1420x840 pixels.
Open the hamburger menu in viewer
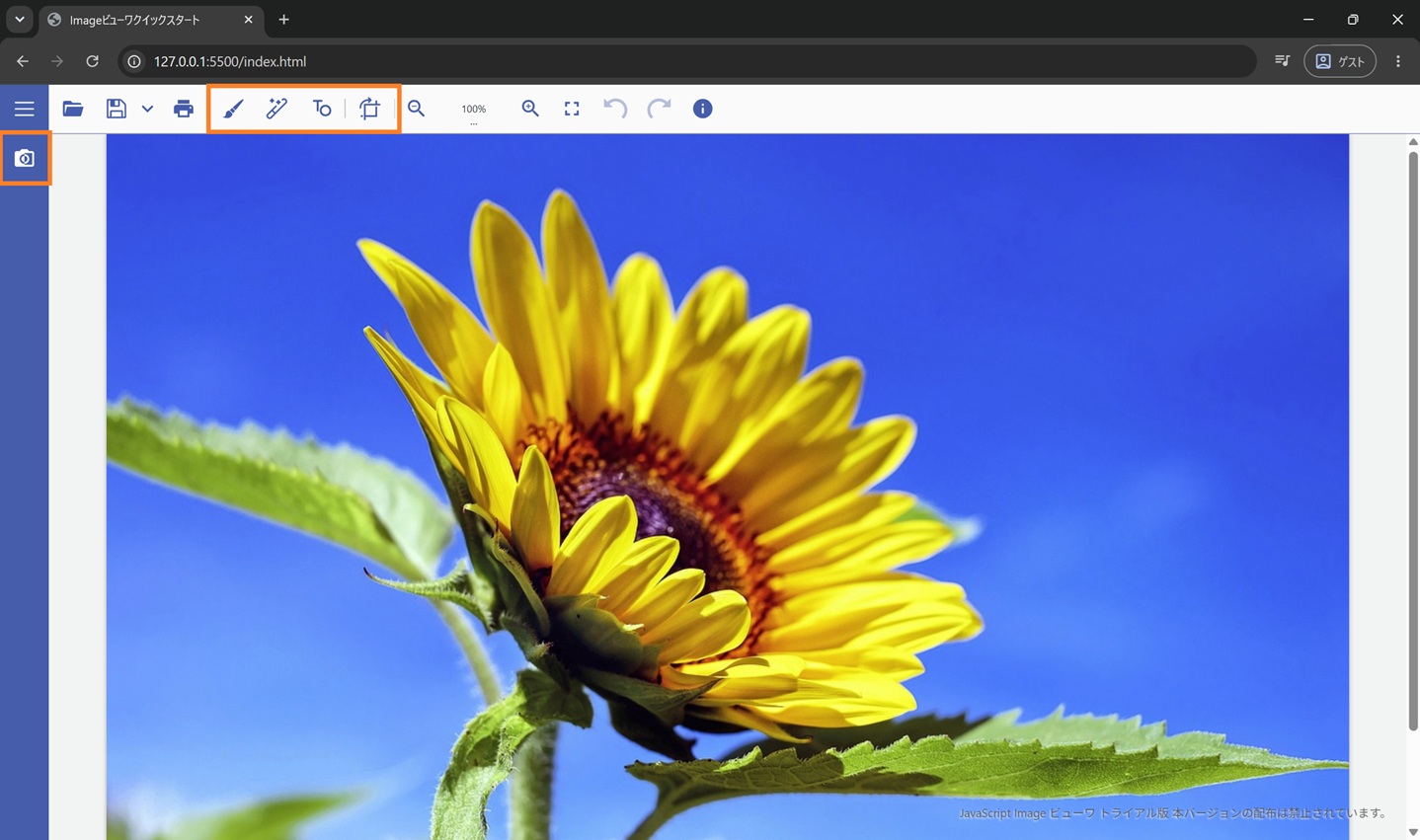[x=24, y=109]
